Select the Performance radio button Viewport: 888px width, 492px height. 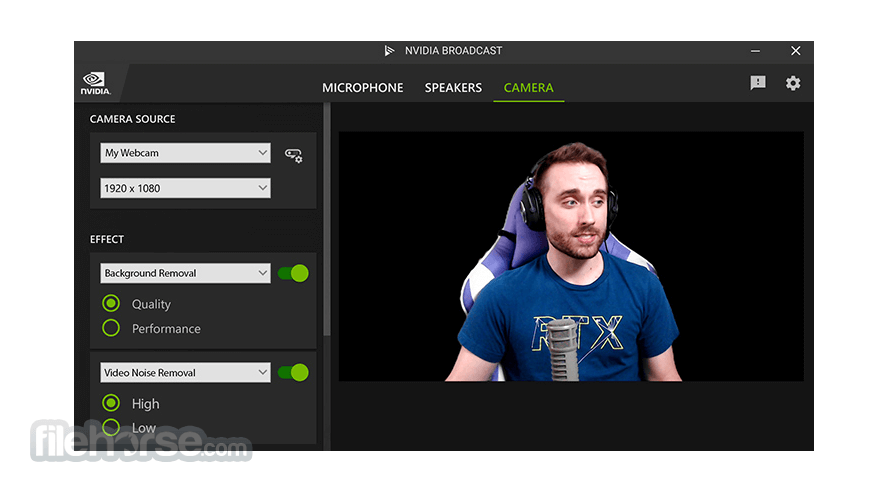[111, 328]
